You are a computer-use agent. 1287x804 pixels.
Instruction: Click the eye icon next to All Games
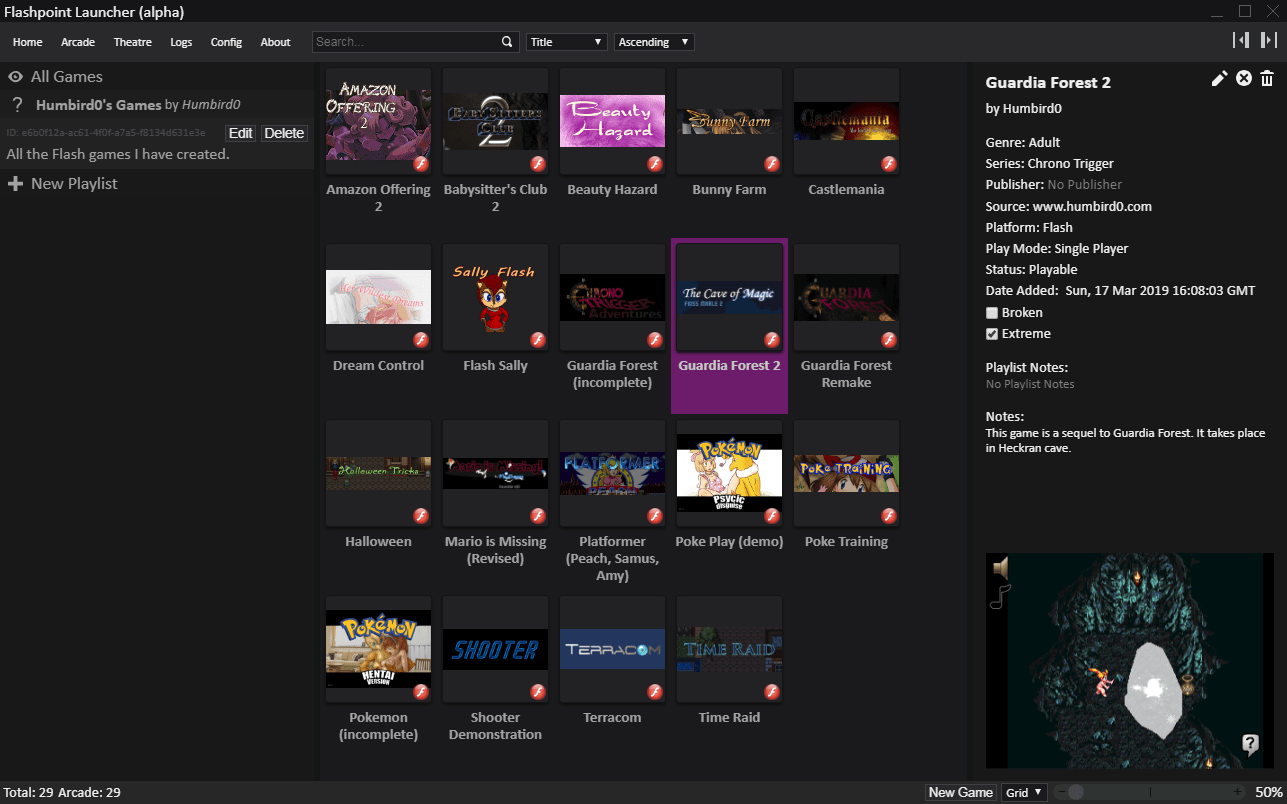pyautogui.click(x=16, y=77)
